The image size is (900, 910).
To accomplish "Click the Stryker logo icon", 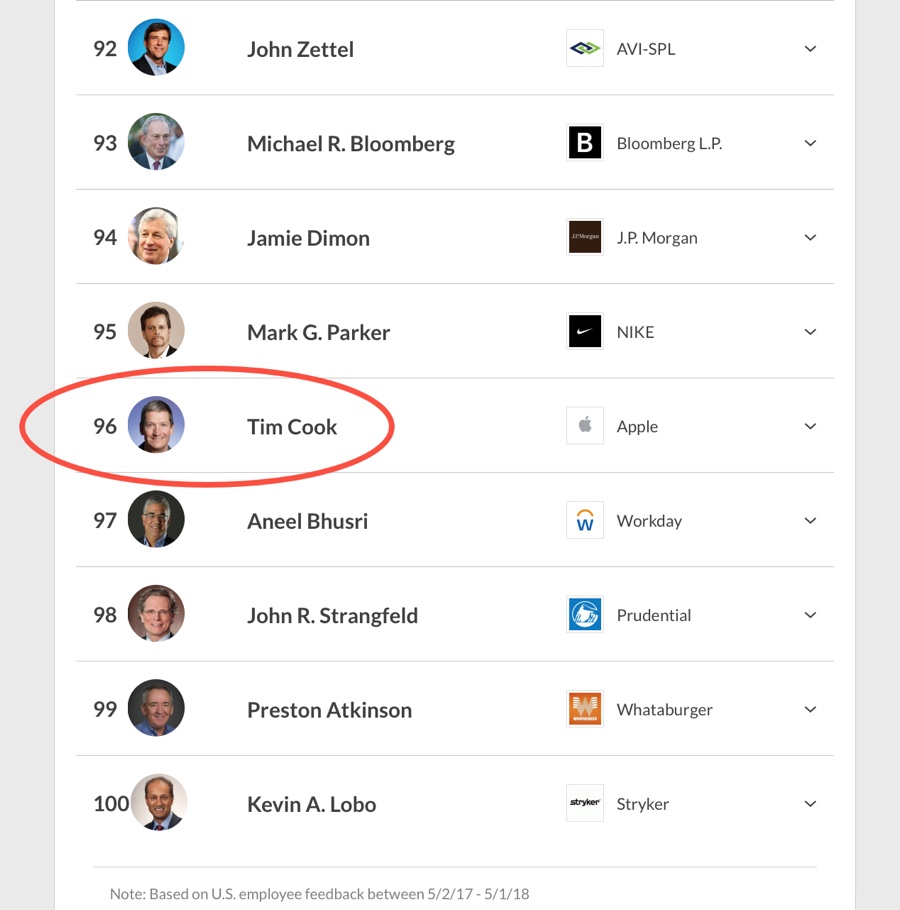I will click(584, 803).
